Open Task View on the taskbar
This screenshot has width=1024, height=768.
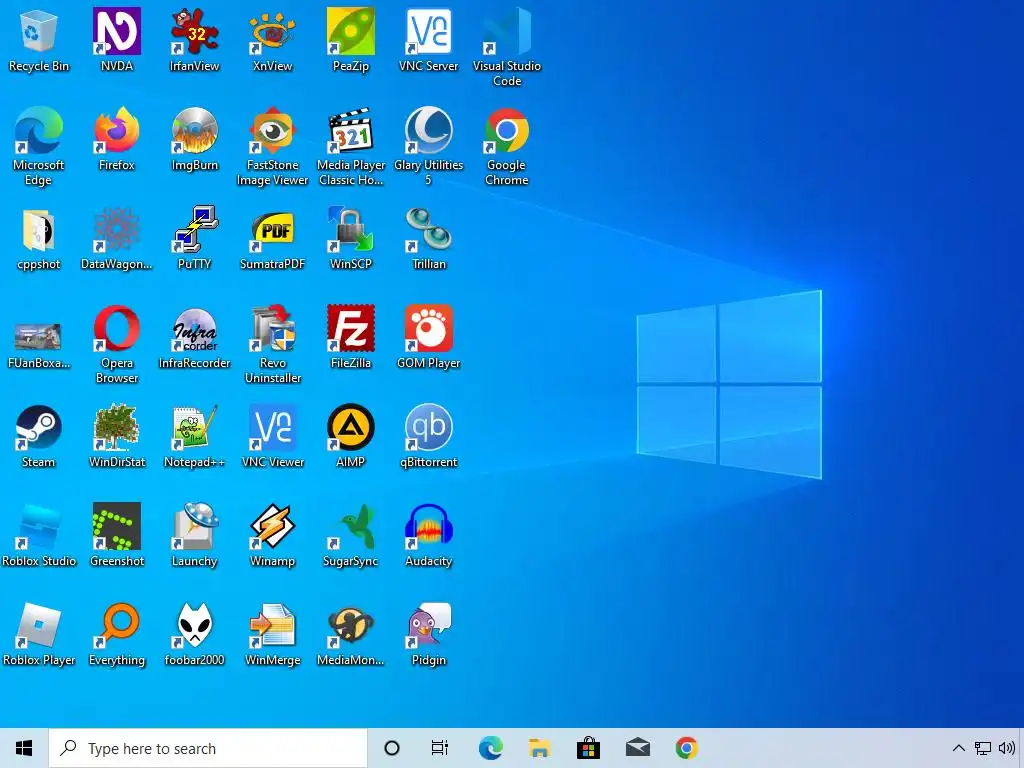coord(440,748)
